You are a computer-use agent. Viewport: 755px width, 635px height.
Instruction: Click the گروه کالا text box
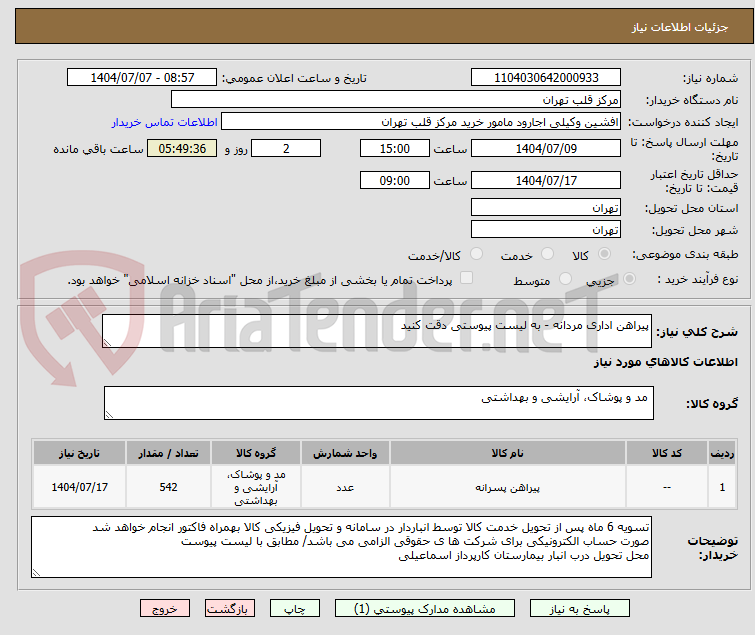coord(378,403)
